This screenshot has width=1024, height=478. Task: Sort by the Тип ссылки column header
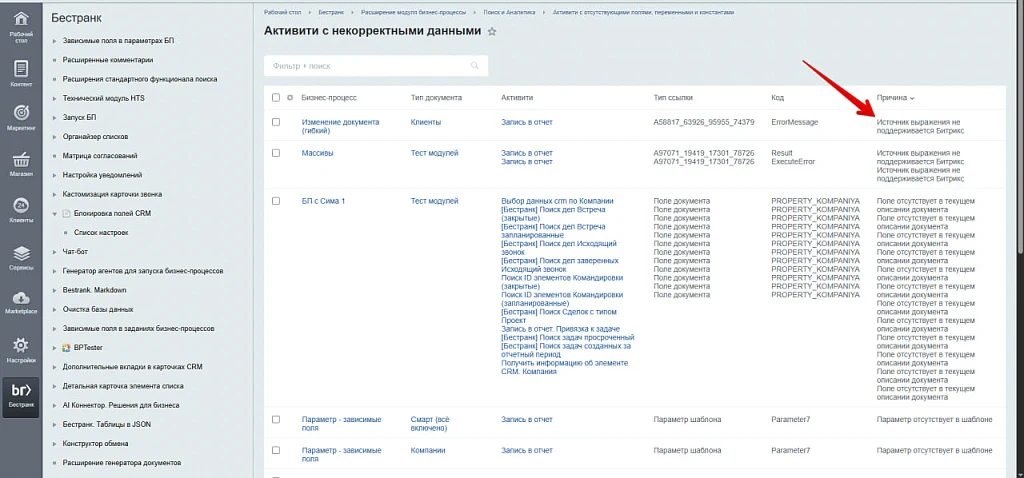pyautogui.click(x=673, y=97)
